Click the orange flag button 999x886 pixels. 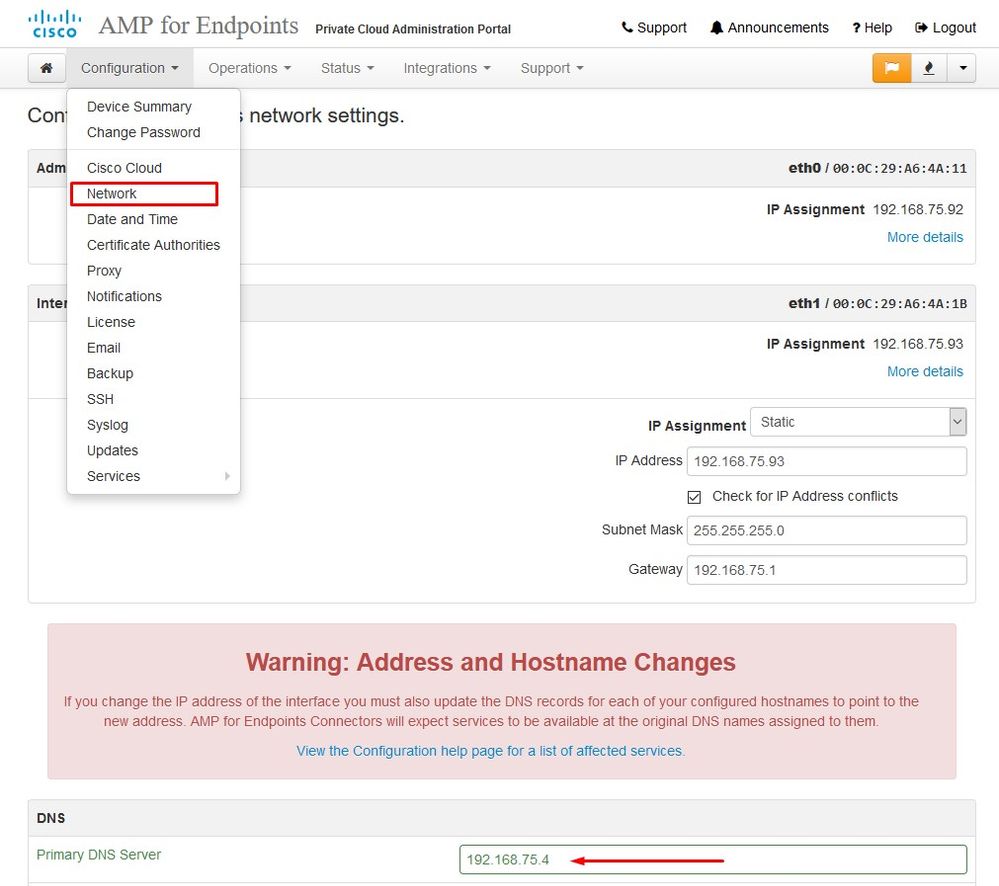(891, 68)
